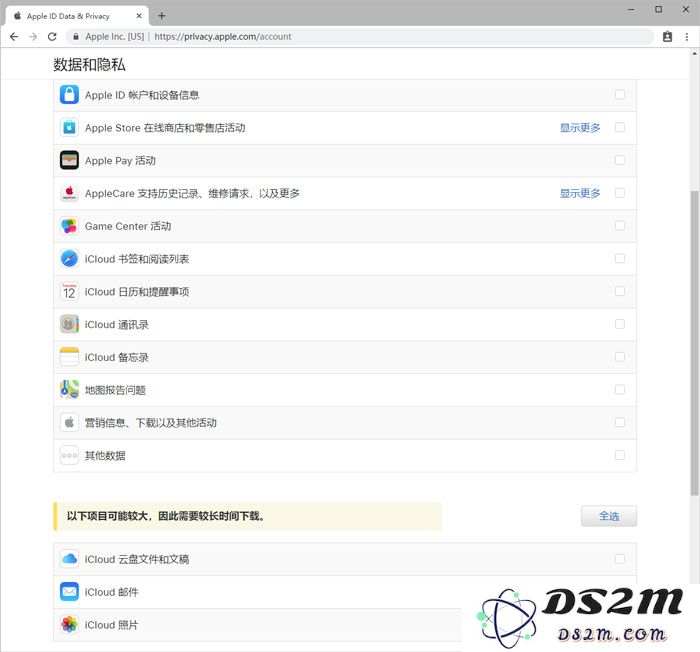The height and width of the screenshot is (652, 700).
Task: Click the calendar icon showing 12
Action: tap(69, 292)
